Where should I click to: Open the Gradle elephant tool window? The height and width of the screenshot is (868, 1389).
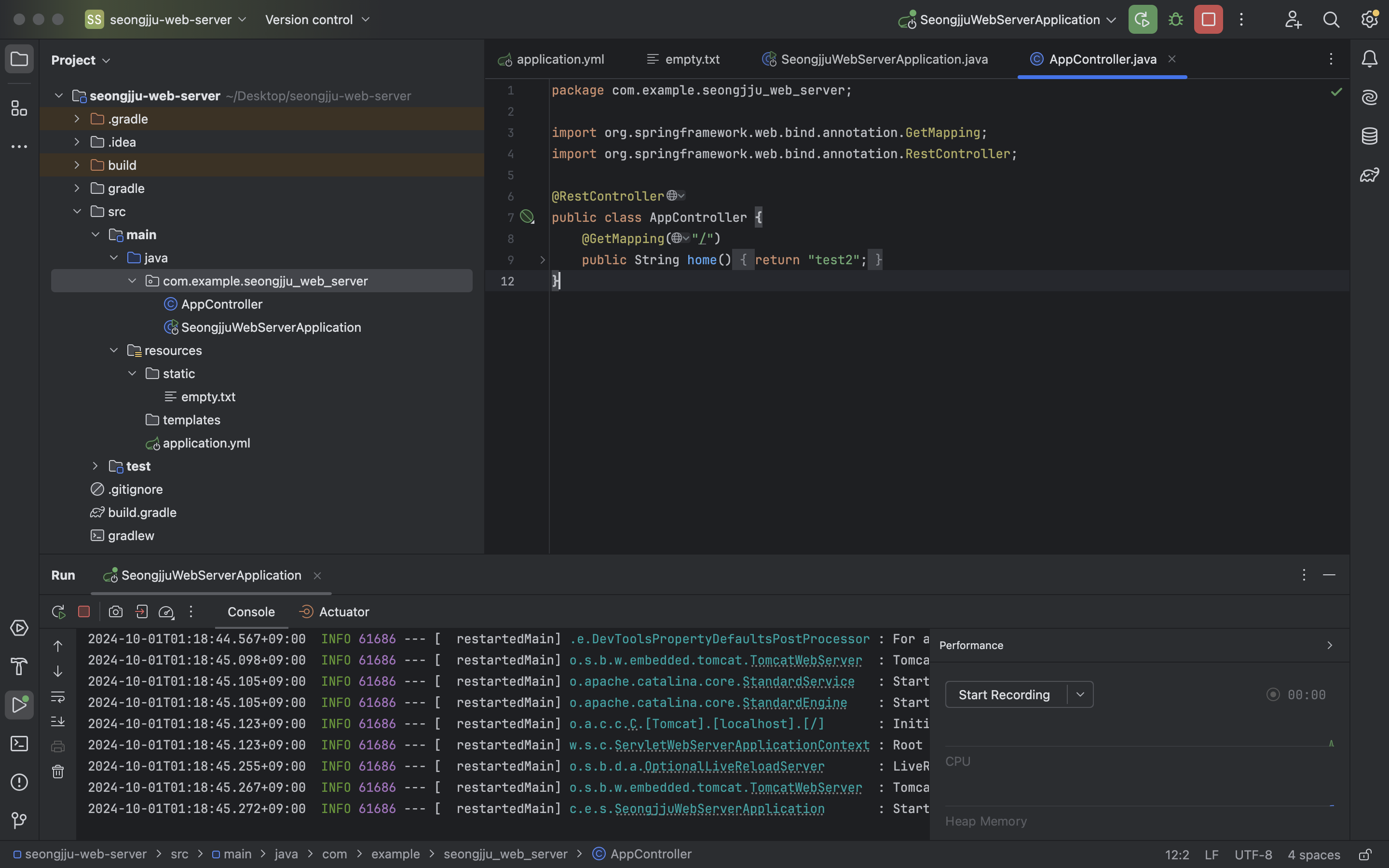click(1370, 175)
